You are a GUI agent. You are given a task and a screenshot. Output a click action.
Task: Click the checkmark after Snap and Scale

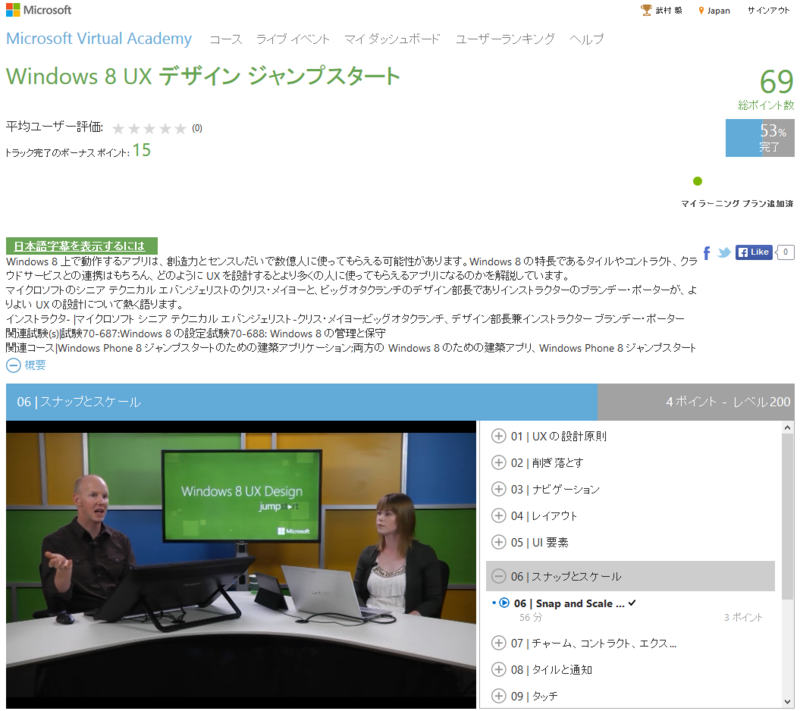tap(632, 603)
